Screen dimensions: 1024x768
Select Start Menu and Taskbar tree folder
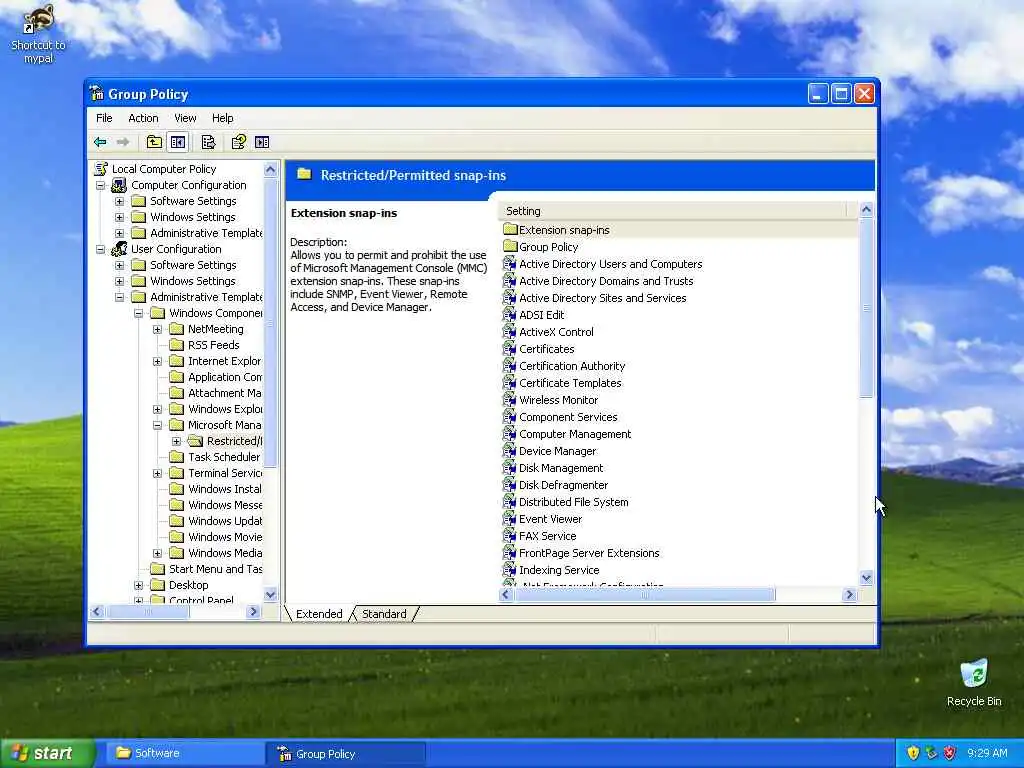(206, 569)
